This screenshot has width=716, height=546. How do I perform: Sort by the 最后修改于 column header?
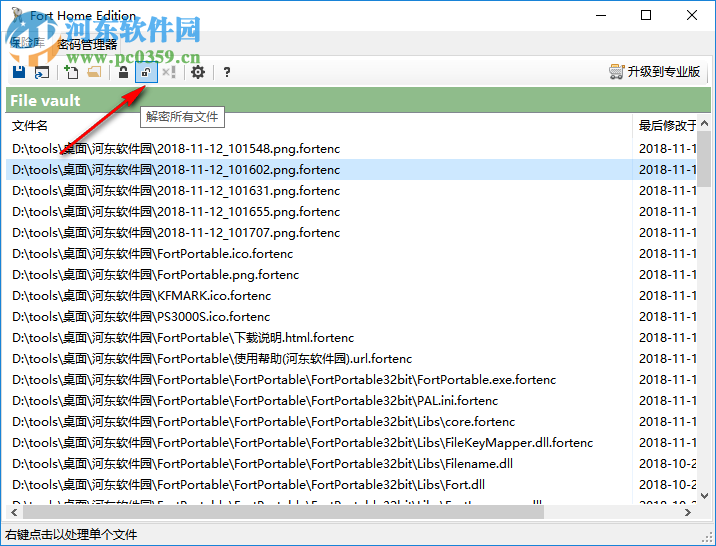coord(667,126)
